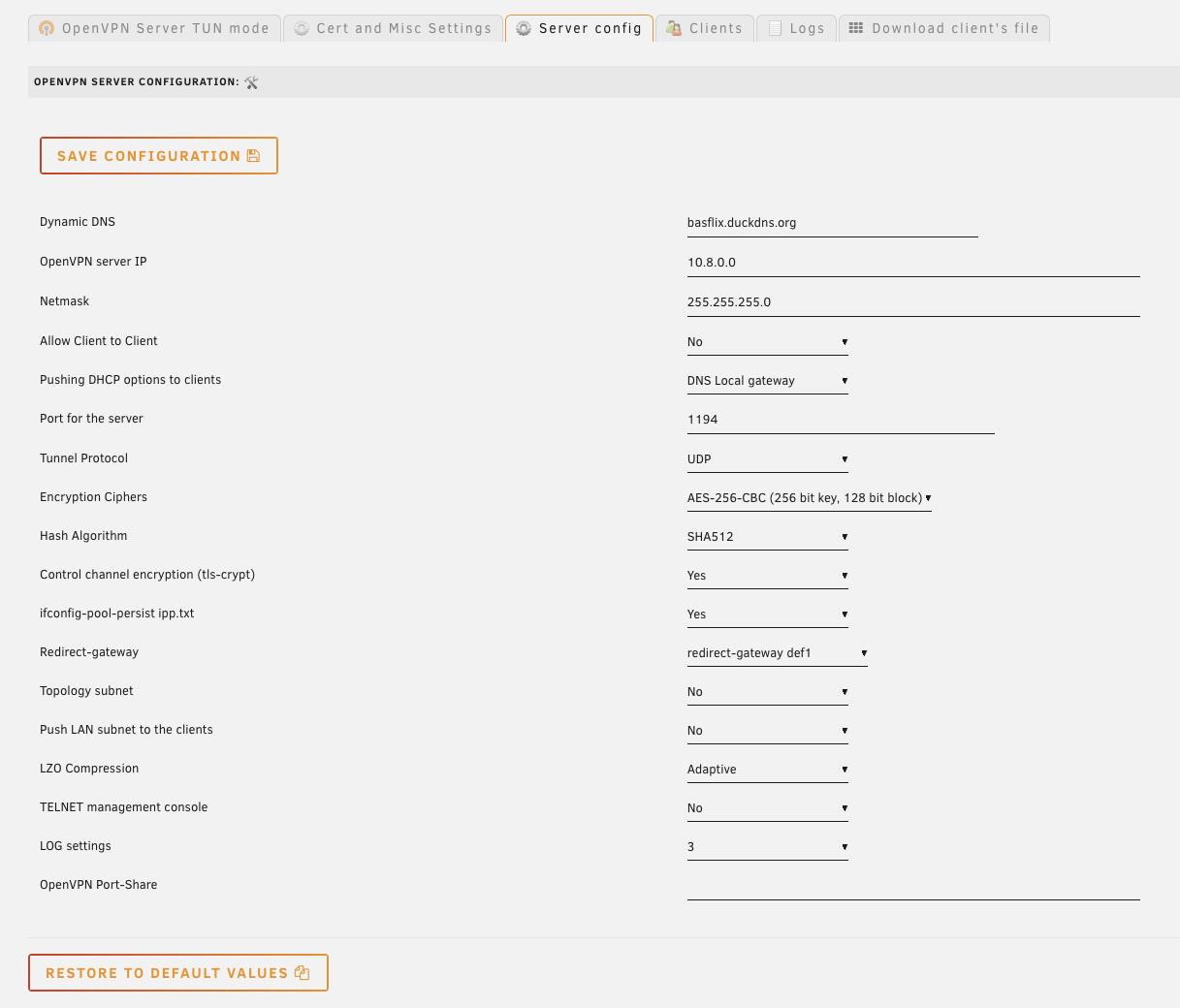This screenshot has height=1008, width=1180.
Task: Click the floppy disk icon on Save Configuration
Action: (x=254, y=156)
